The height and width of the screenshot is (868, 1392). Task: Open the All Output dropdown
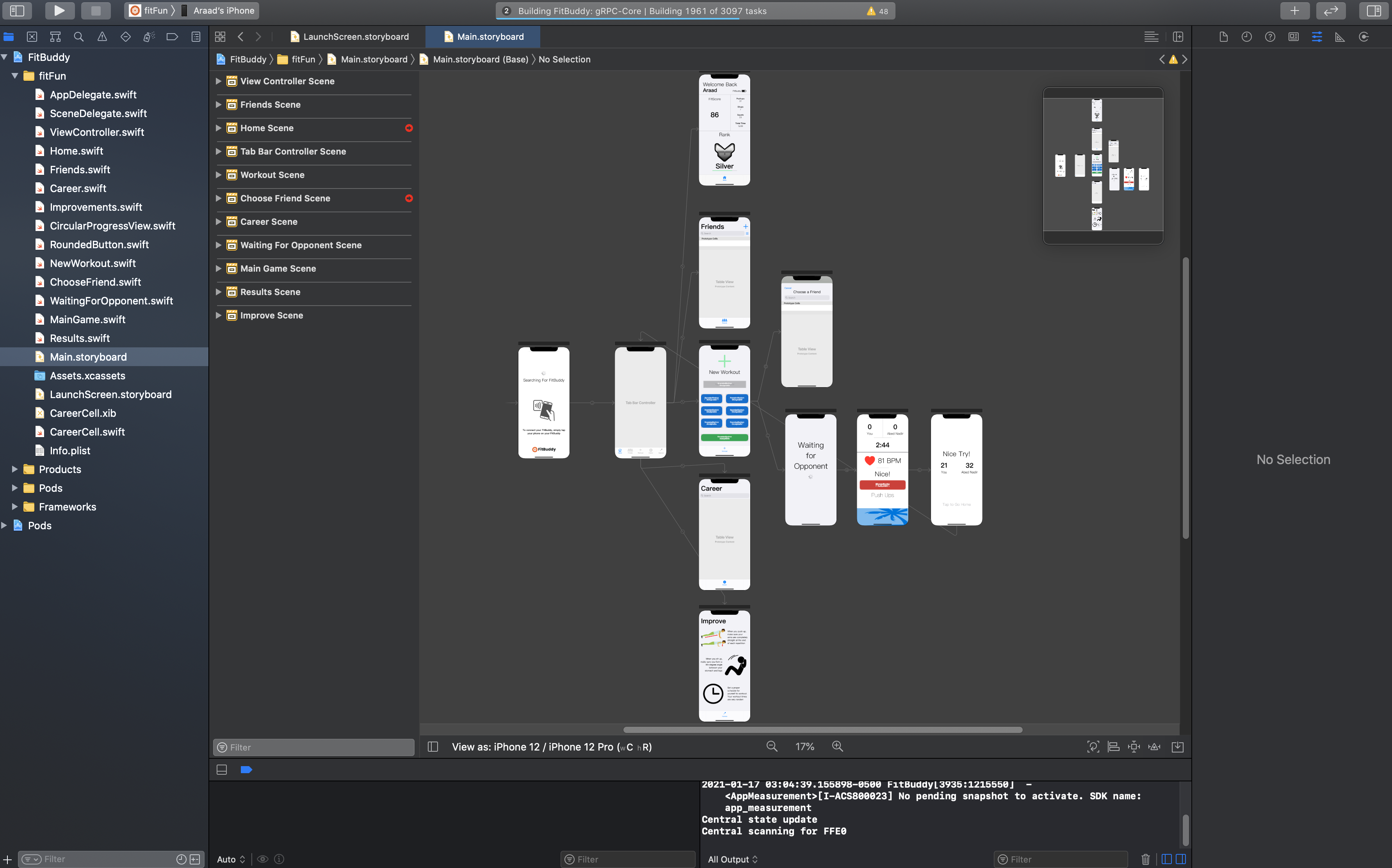[732, 859]
